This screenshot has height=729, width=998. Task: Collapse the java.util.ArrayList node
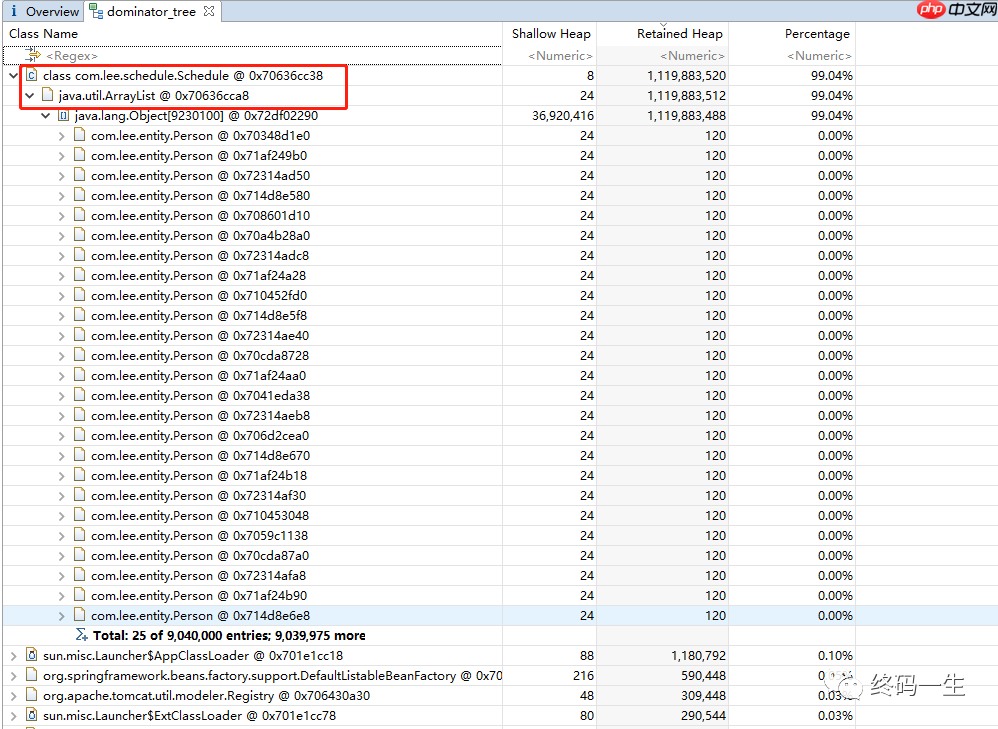pyautogui.click(x=29, y=96)
